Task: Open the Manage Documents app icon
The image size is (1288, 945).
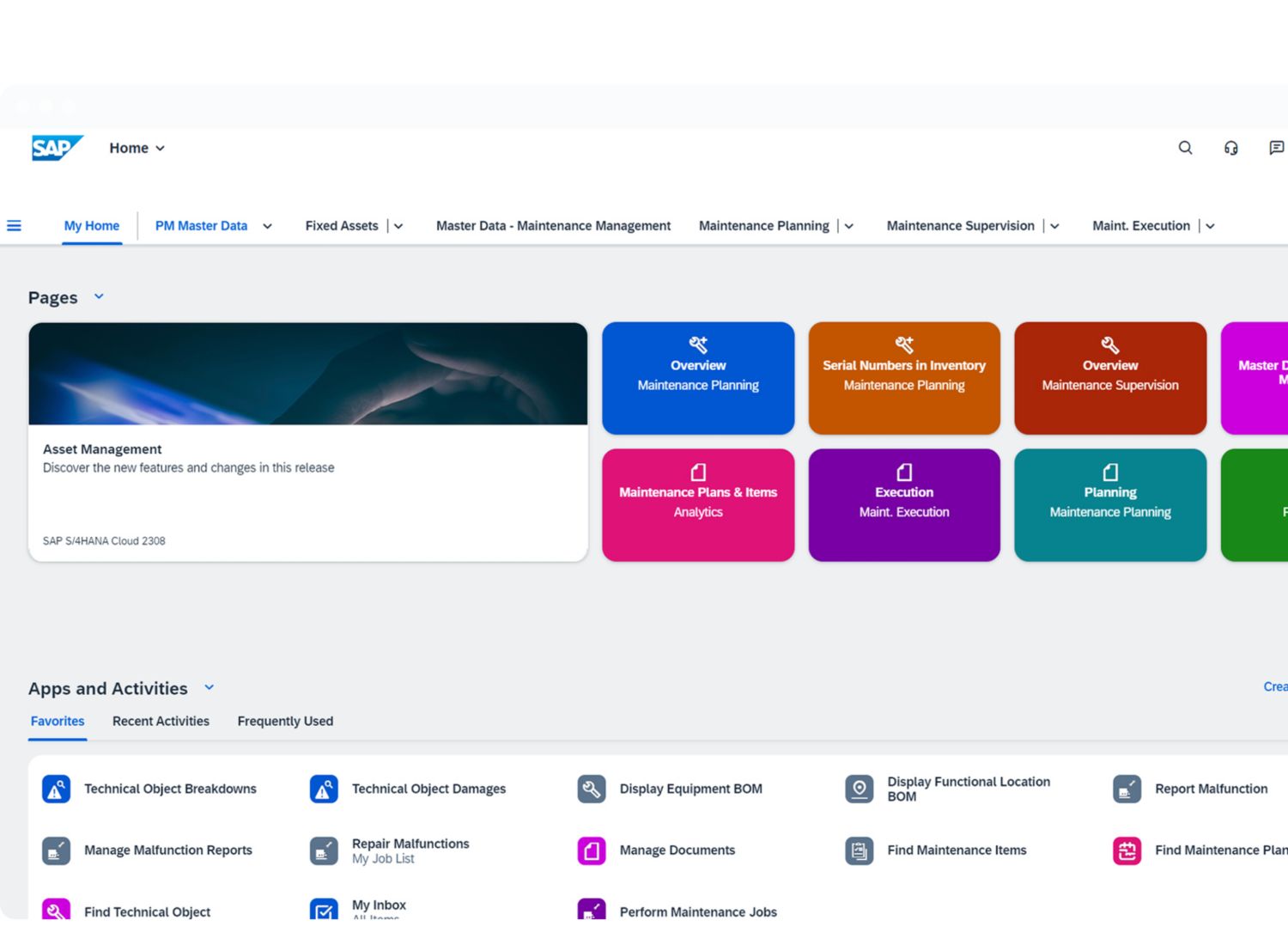Action: (x=592, y=850)
